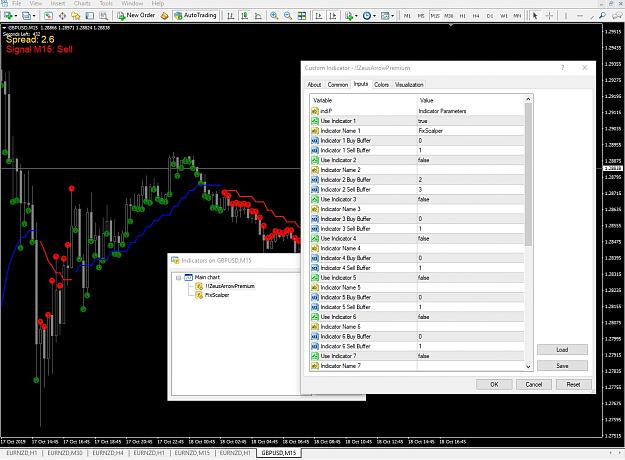Toggle the Terminal panel icon
The height and width of the screenshot is (460, 625).
(90, 16)
